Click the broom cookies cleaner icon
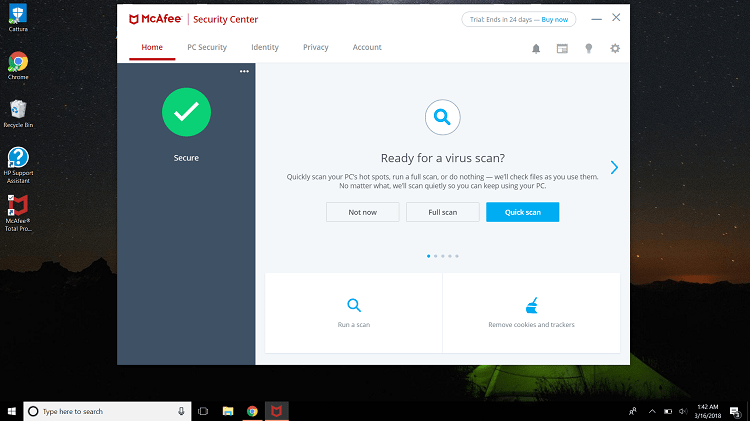The image size is (750, 421). pos(531,305)
